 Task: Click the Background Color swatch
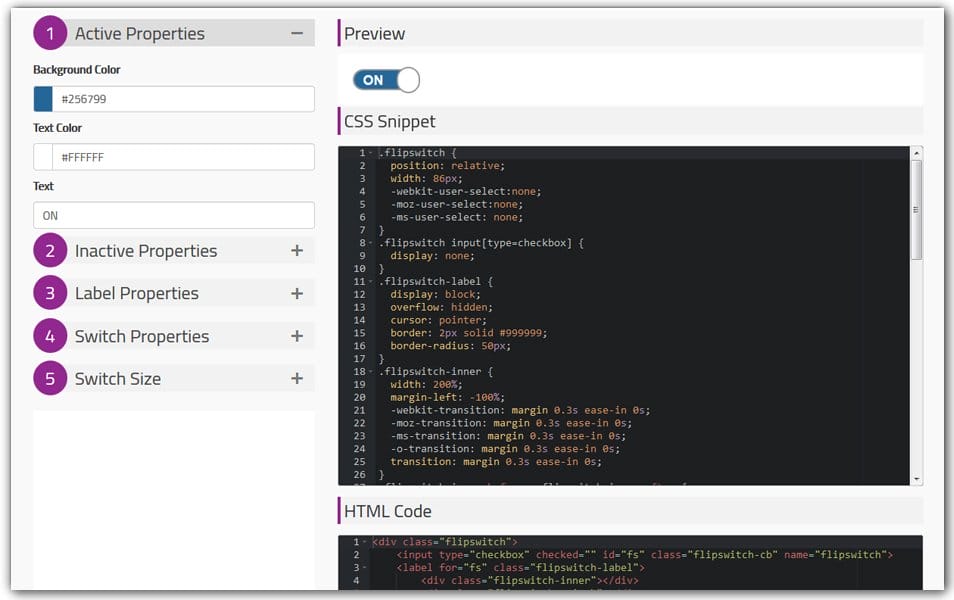[41, 98]
